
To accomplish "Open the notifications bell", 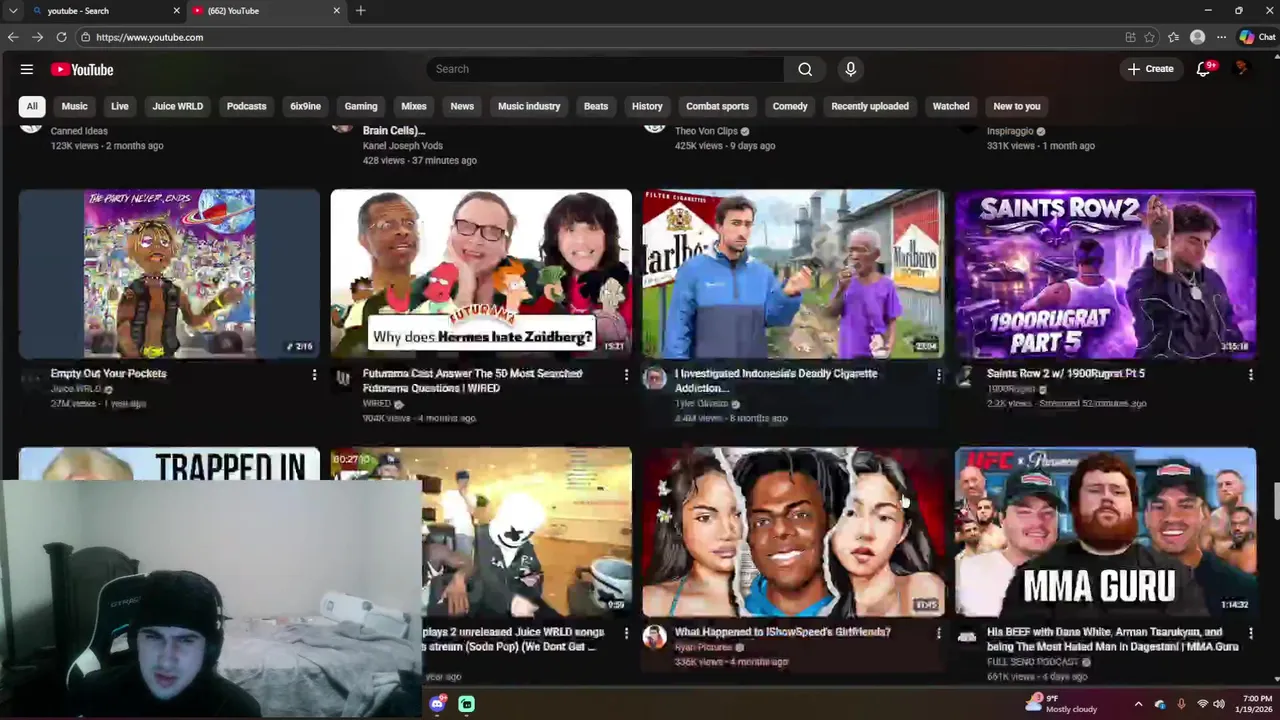I will click(x=1204, y=69).
